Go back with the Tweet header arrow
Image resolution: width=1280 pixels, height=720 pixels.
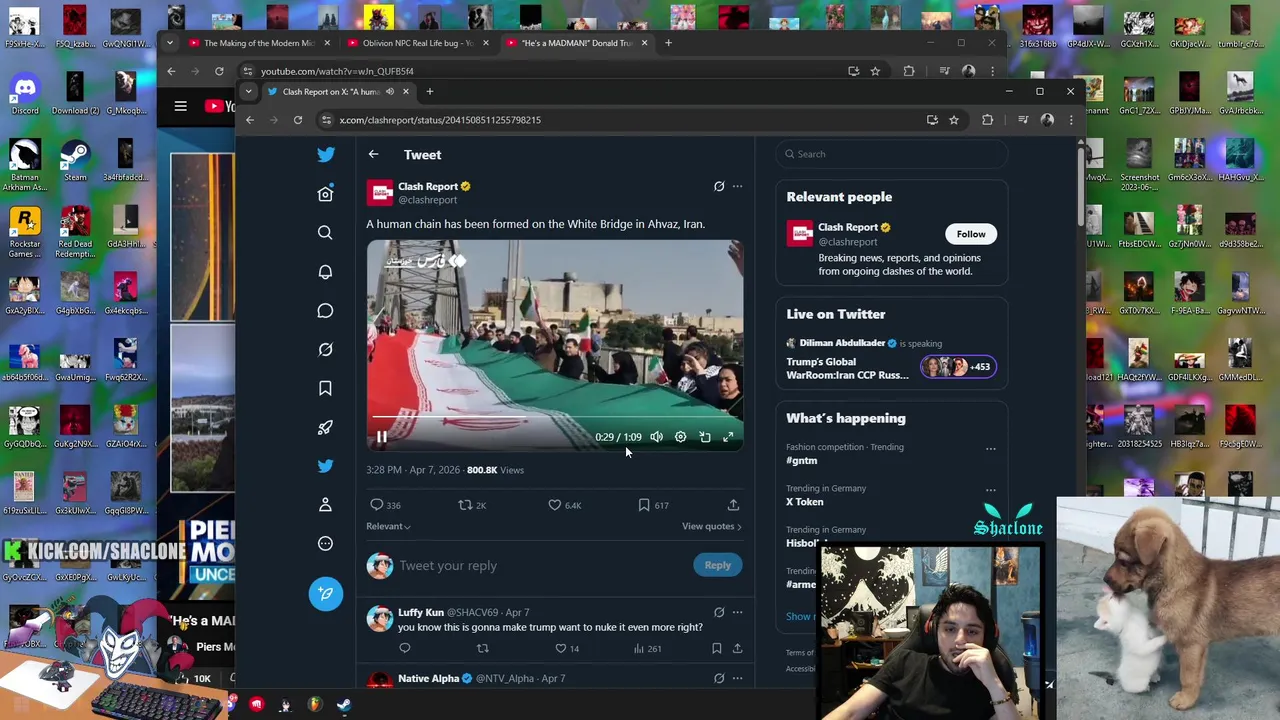coord(373,154)
